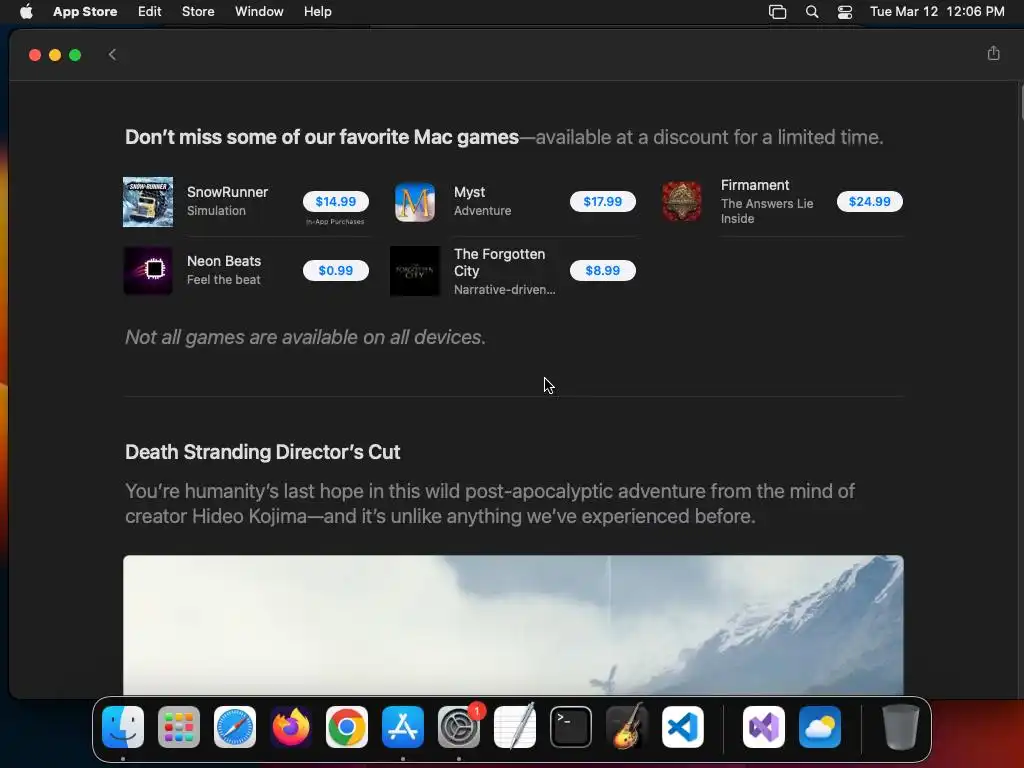The image size is (1024, 768).
Task: Click "The Answers Lie Inside" subtitle
Action: click(x=767, y=211)
